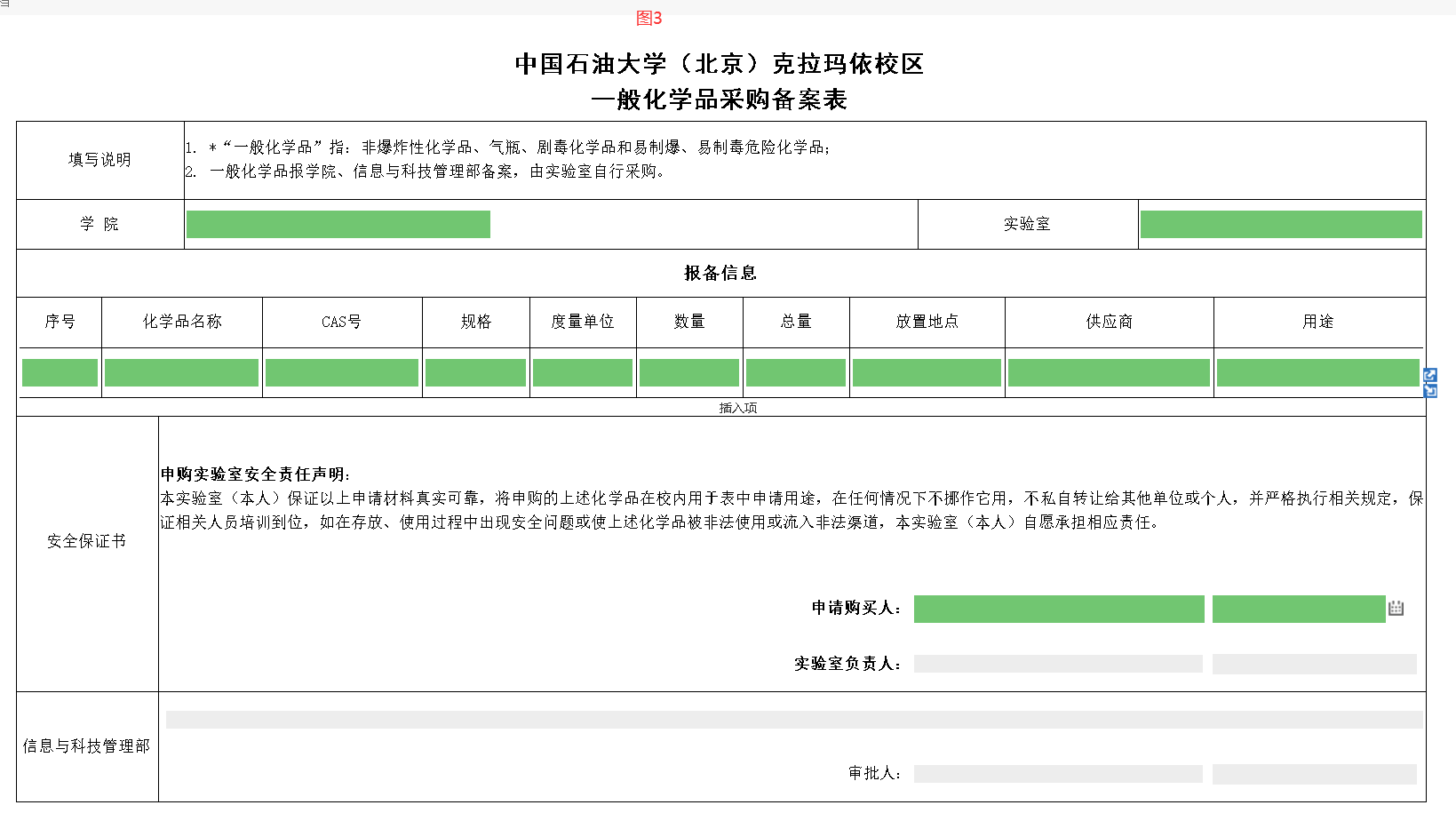
Task: Click the lower blue arrow icon beside table row
Action: [1429, 391]
